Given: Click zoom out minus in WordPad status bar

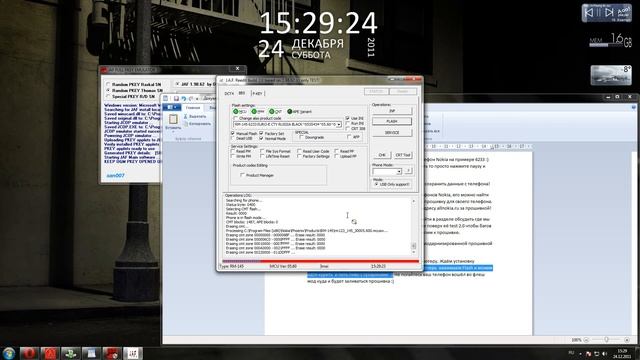Looking at the screenshot, I should pyautogui.click(x=587, y=340).
